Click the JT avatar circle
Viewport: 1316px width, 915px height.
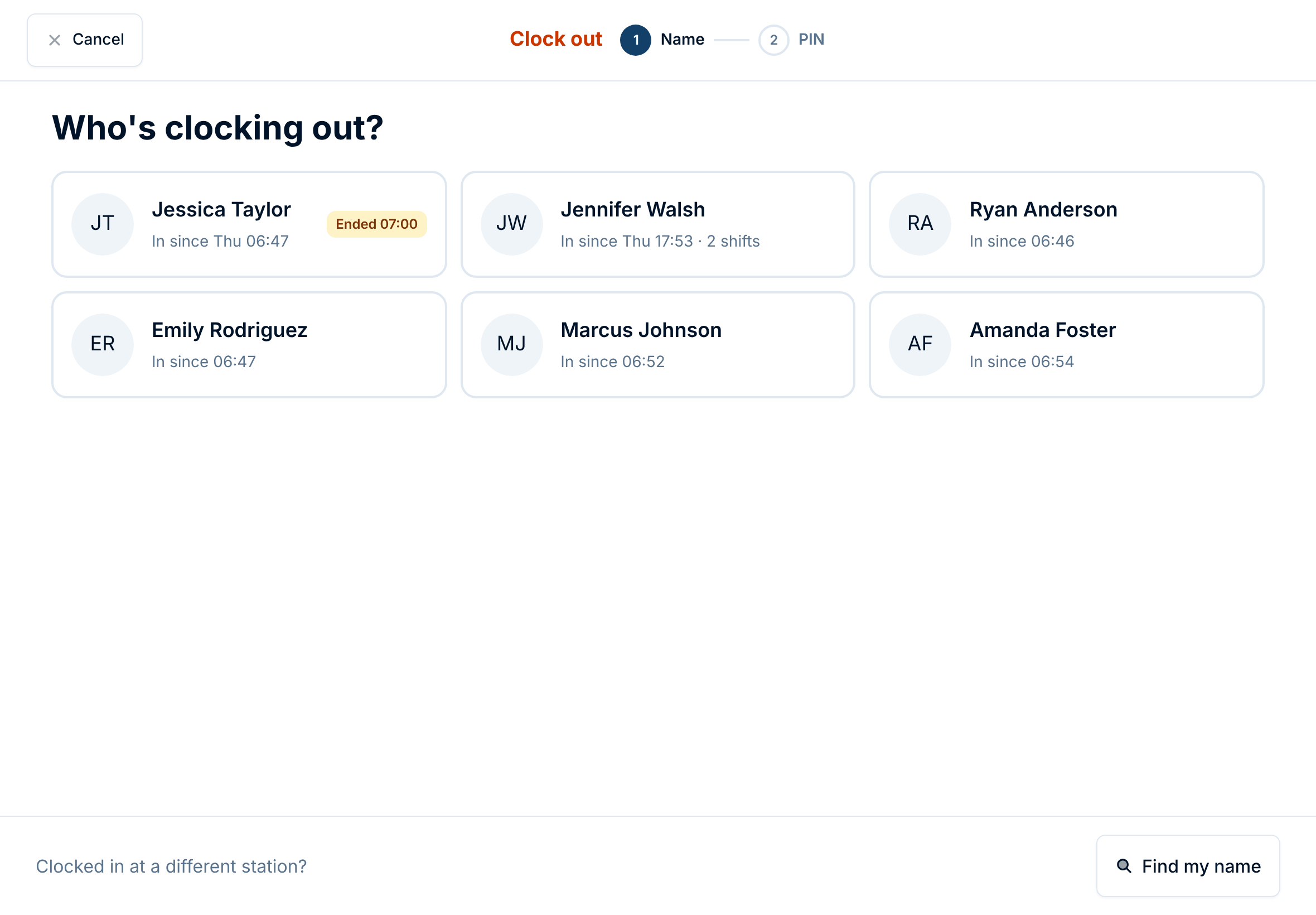[103, 224]
